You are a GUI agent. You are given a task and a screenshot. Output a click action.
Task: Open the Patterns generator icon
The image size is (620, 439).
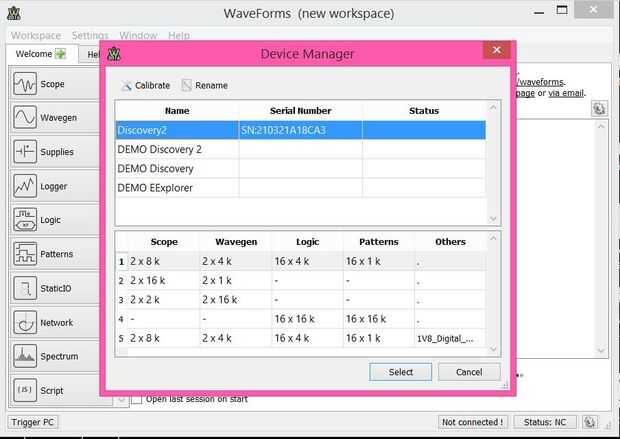pos(25,254)
